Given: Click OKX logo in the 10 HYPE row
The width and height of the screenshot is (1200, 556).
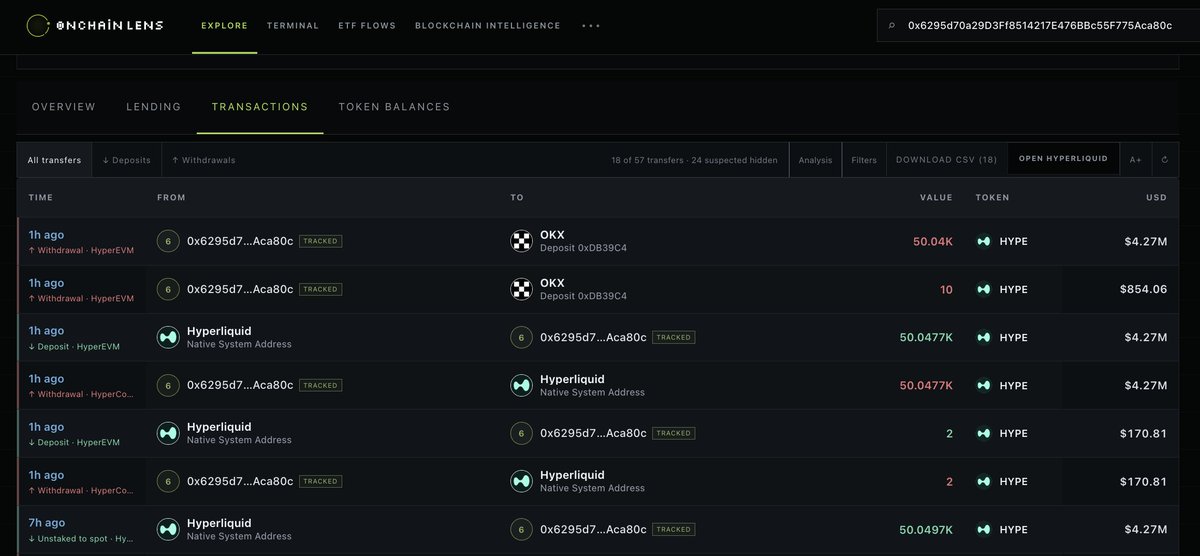Looking at the screenshot, I should tap(521, 289).
